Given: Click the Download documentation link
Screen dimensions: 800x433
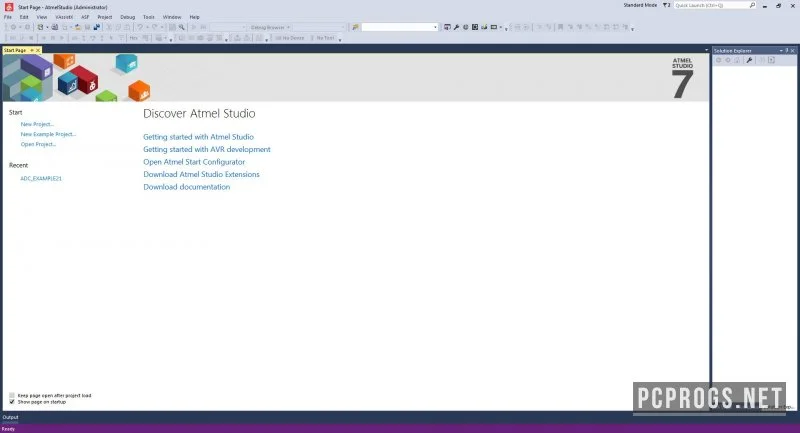Looking at the screenshot, I should tap(186, 187).
